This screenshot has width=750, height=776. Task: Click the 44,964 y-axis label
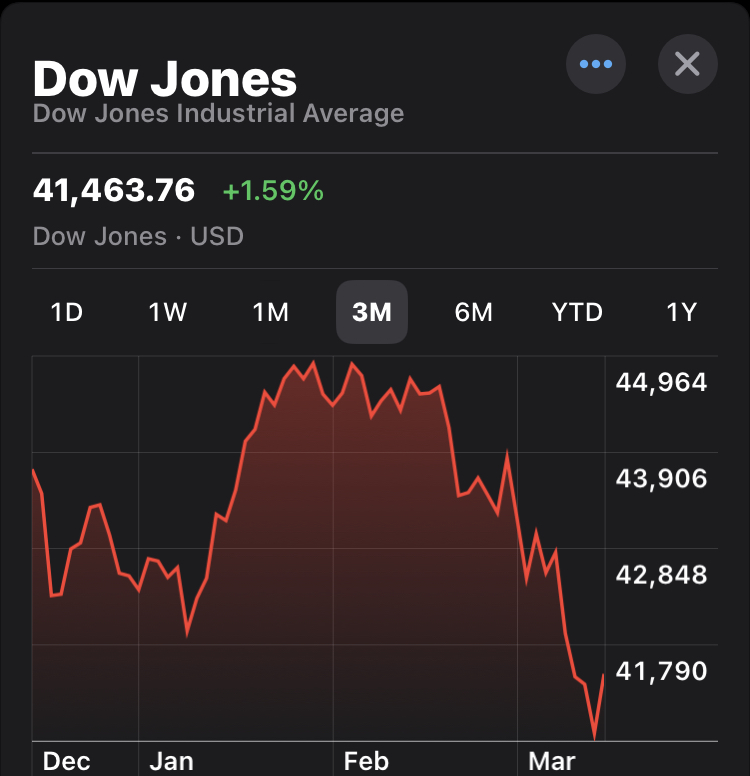click(x=661, y=382)
